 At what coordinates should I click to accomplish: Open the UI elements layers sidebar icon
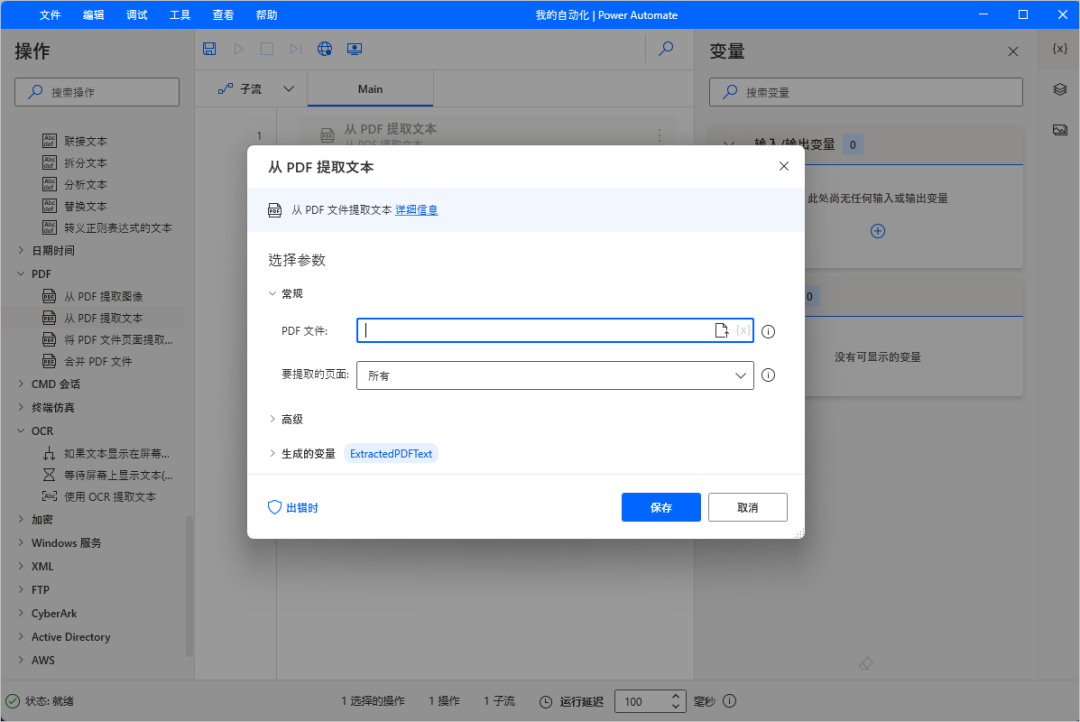click(x=1060, y=90)
